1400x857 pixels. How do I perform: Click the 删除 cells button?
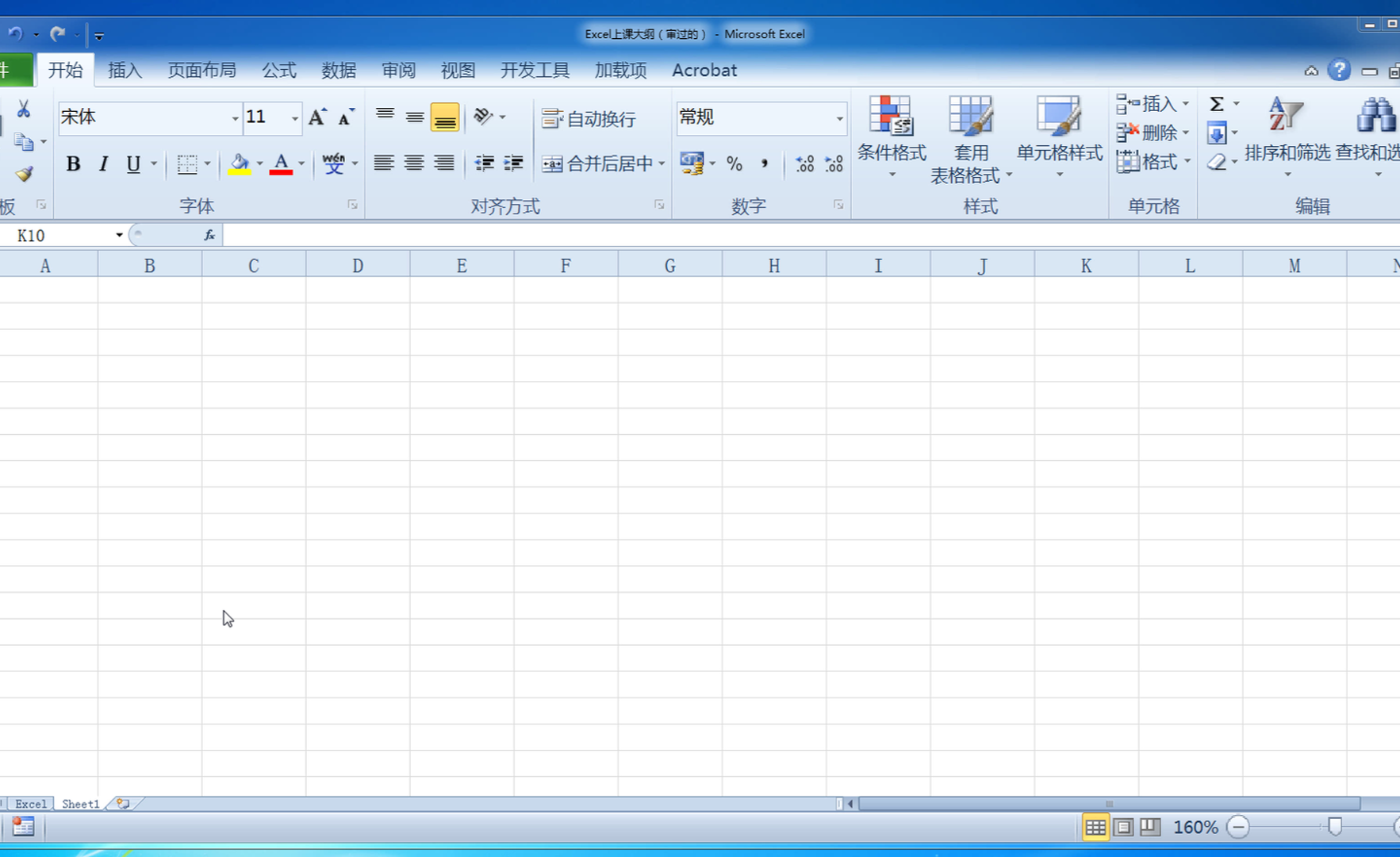click(1153, 133)
